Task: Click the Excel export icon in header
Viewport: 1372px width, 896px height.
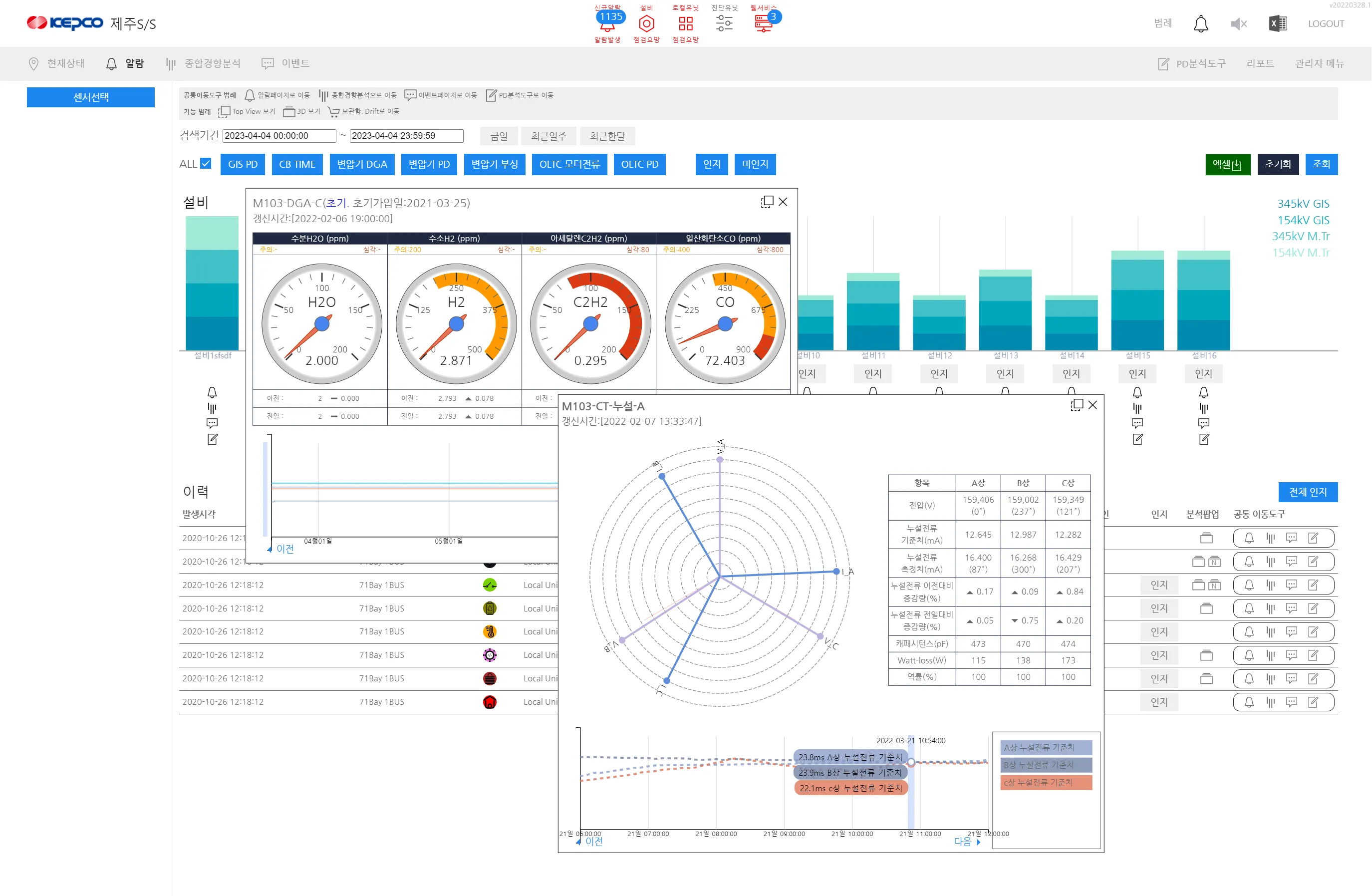Action: [1278, 23]
